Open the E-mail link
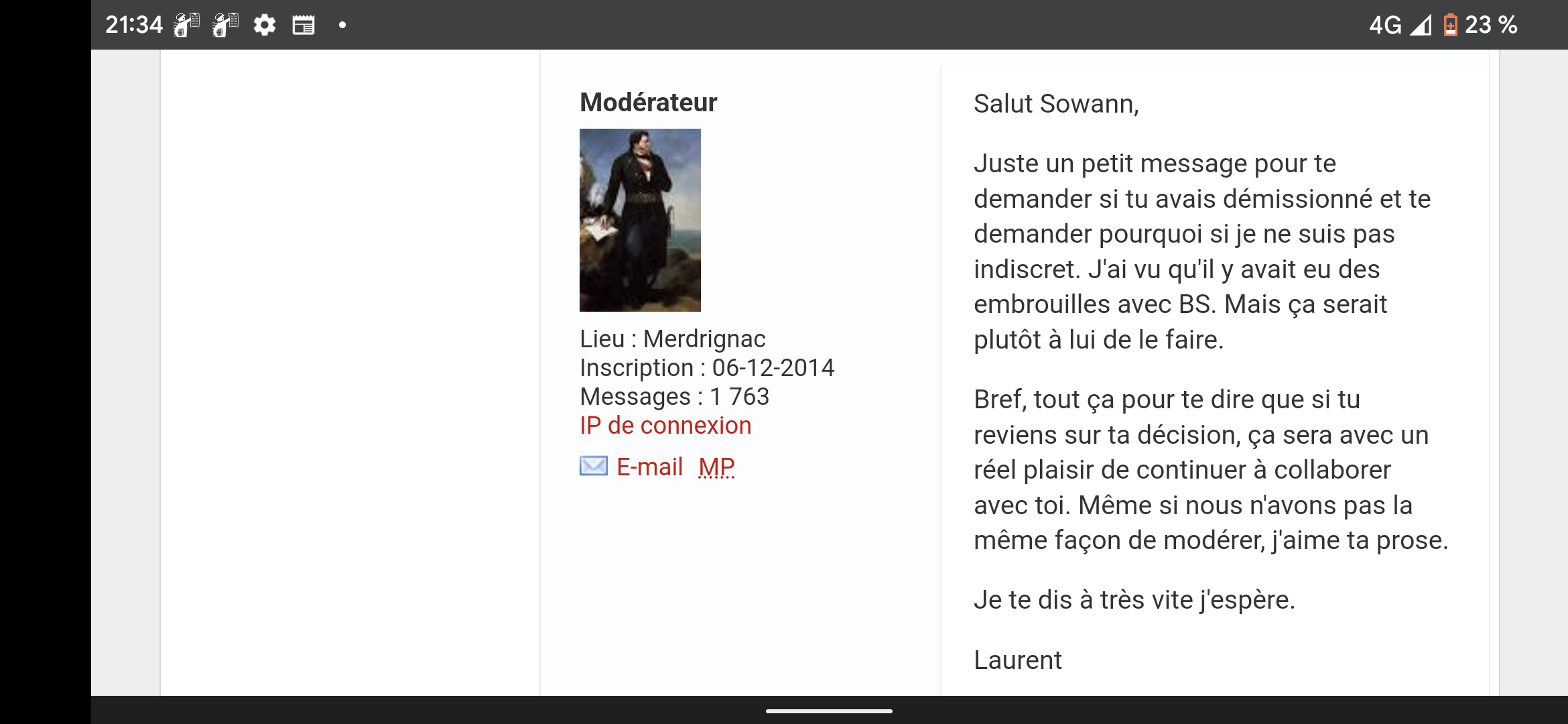The image size is (1568, 724). 649,467
